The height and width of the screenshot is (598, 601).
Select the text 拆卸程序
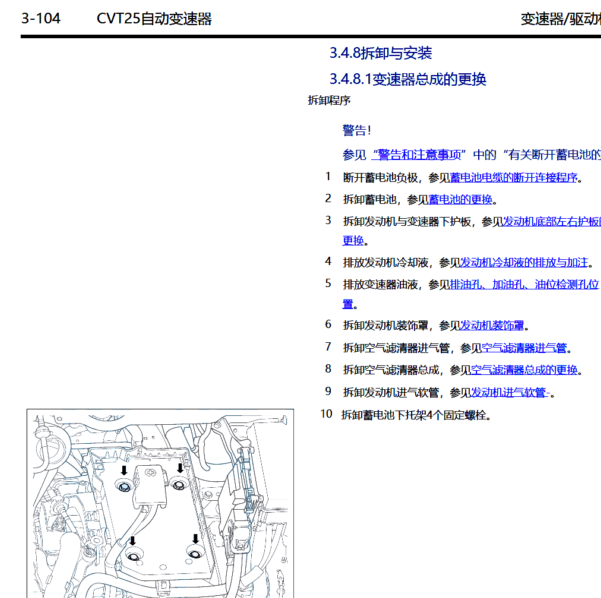point(329,100)
